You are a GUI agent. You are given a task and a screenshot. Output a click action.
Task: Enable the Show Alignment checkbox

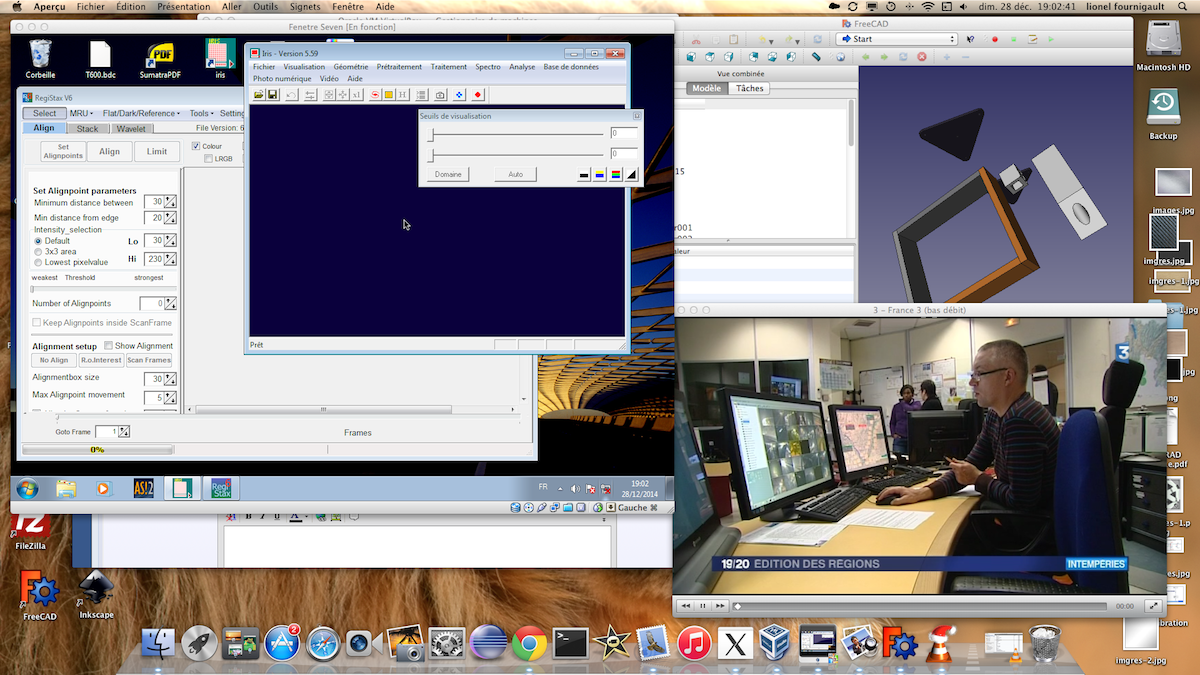[x=109, y=346]
